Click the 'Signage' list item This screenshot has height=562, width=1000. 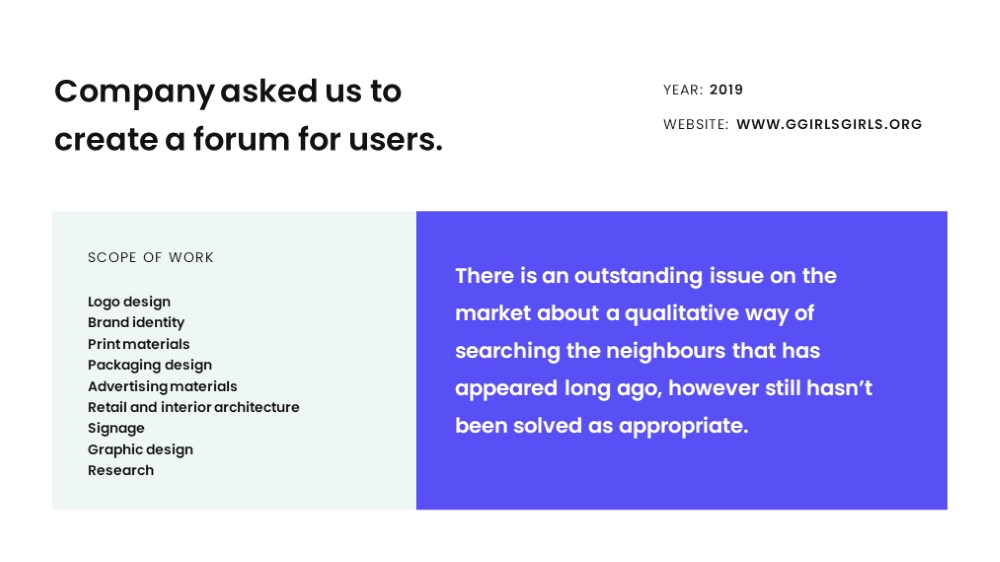[x=116, y=428]
